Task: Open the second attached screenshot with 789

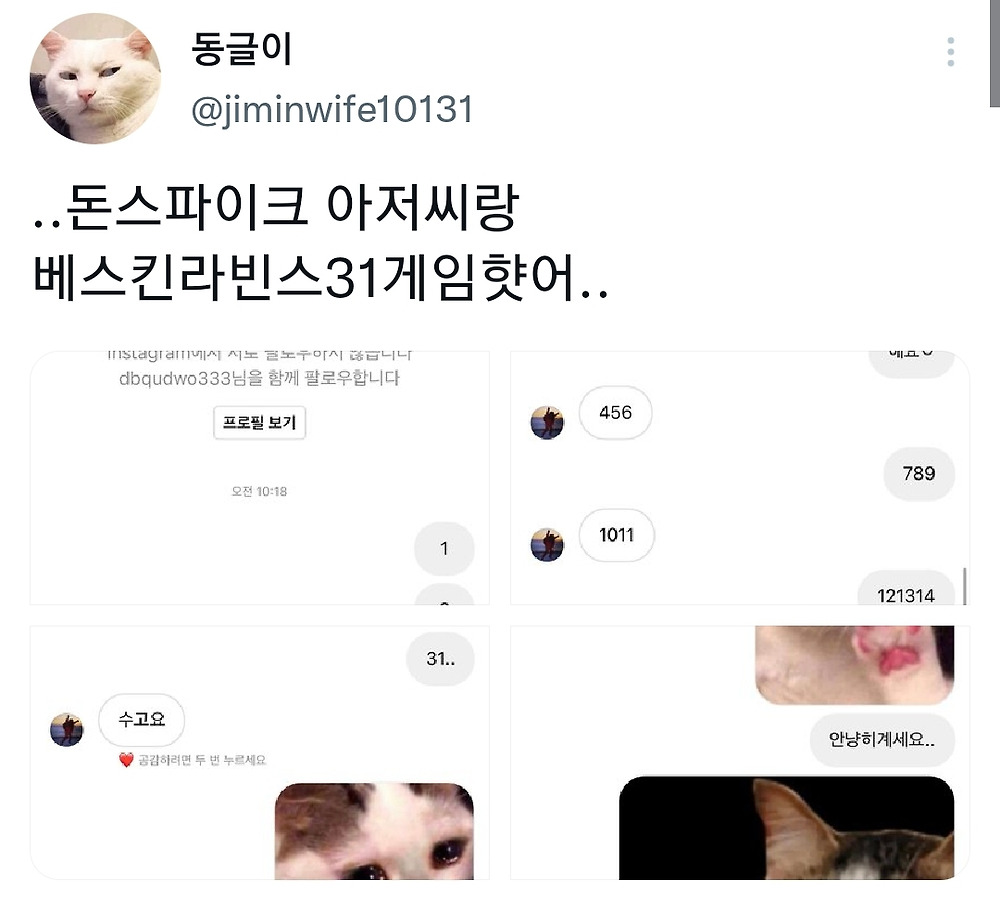Action: coord(740,477)
